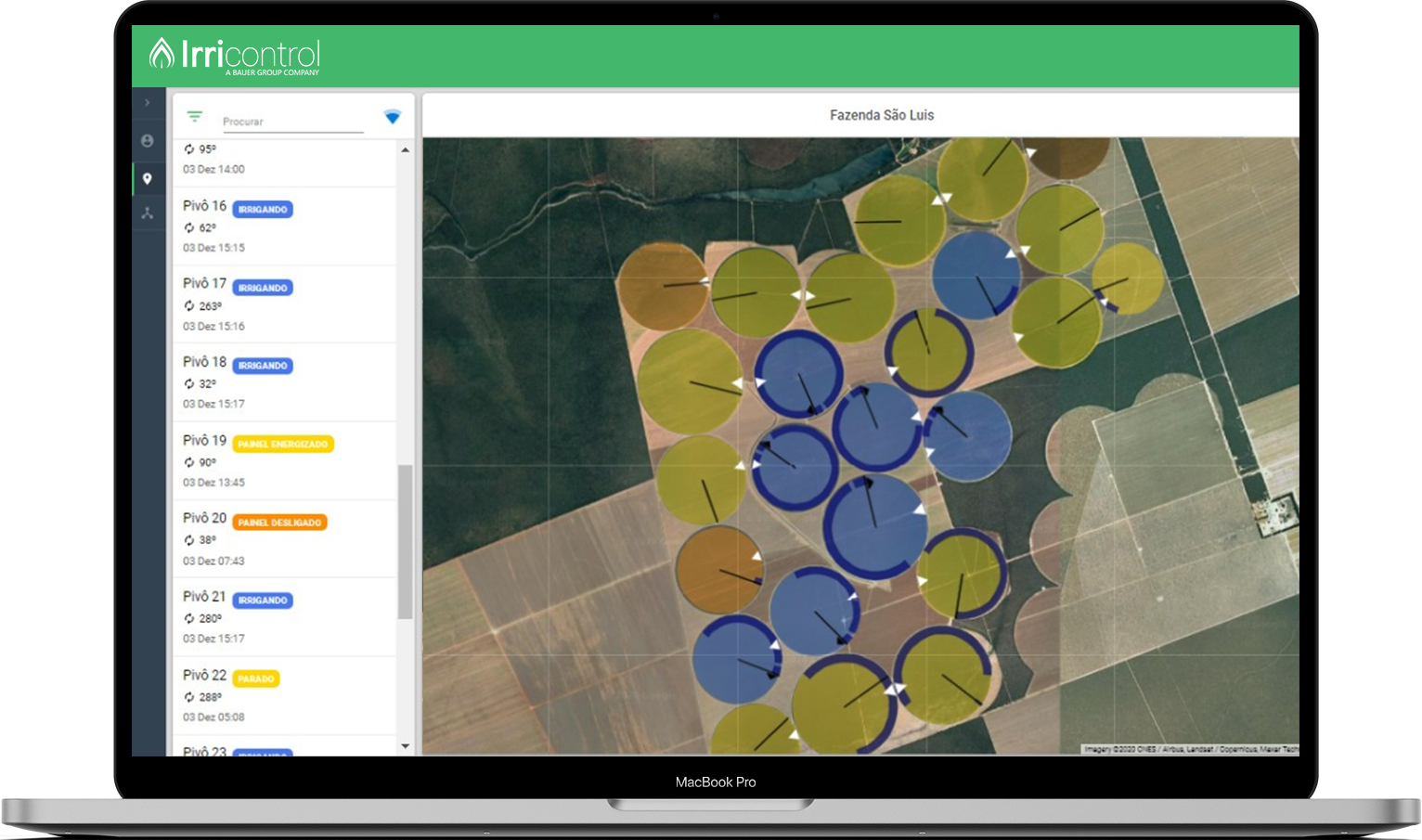Click the Painel Desligado badge on Pivô 20
The height and width of the screenshot is (840, 1422).
279,523
